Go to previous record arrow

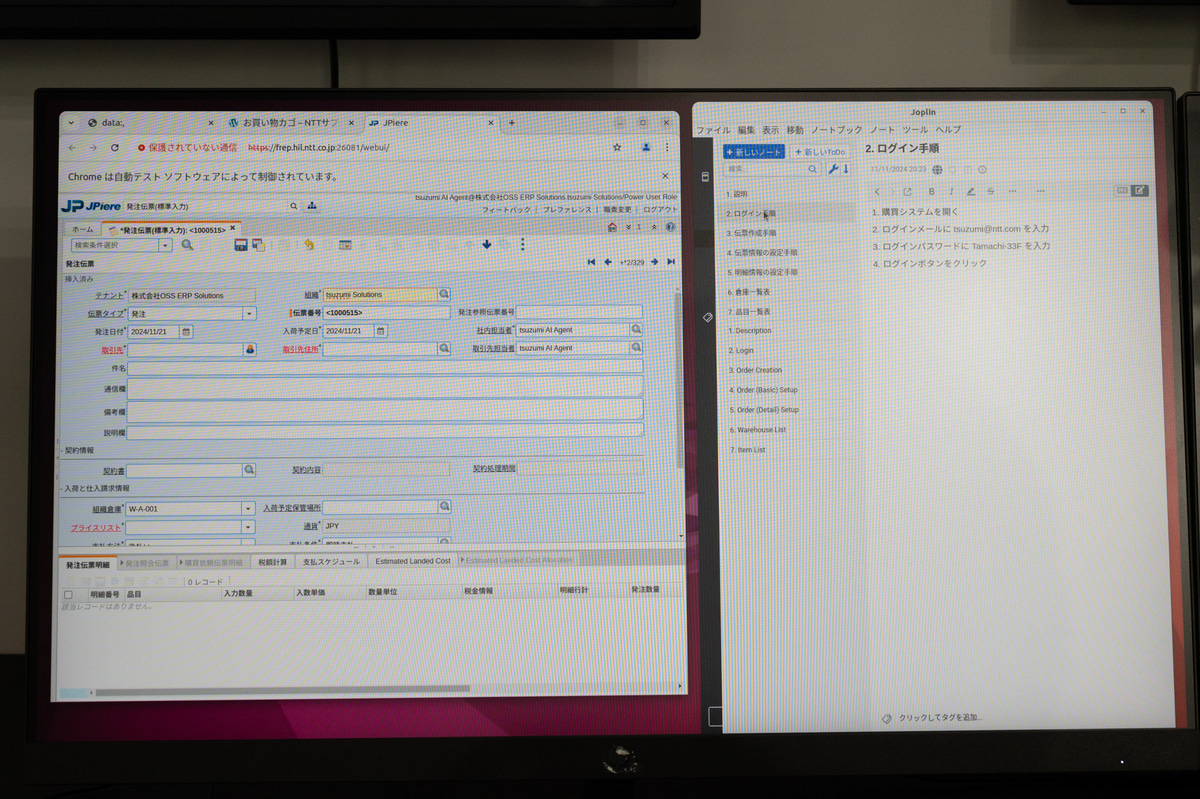pyautogui.click(x=608, y=262)
